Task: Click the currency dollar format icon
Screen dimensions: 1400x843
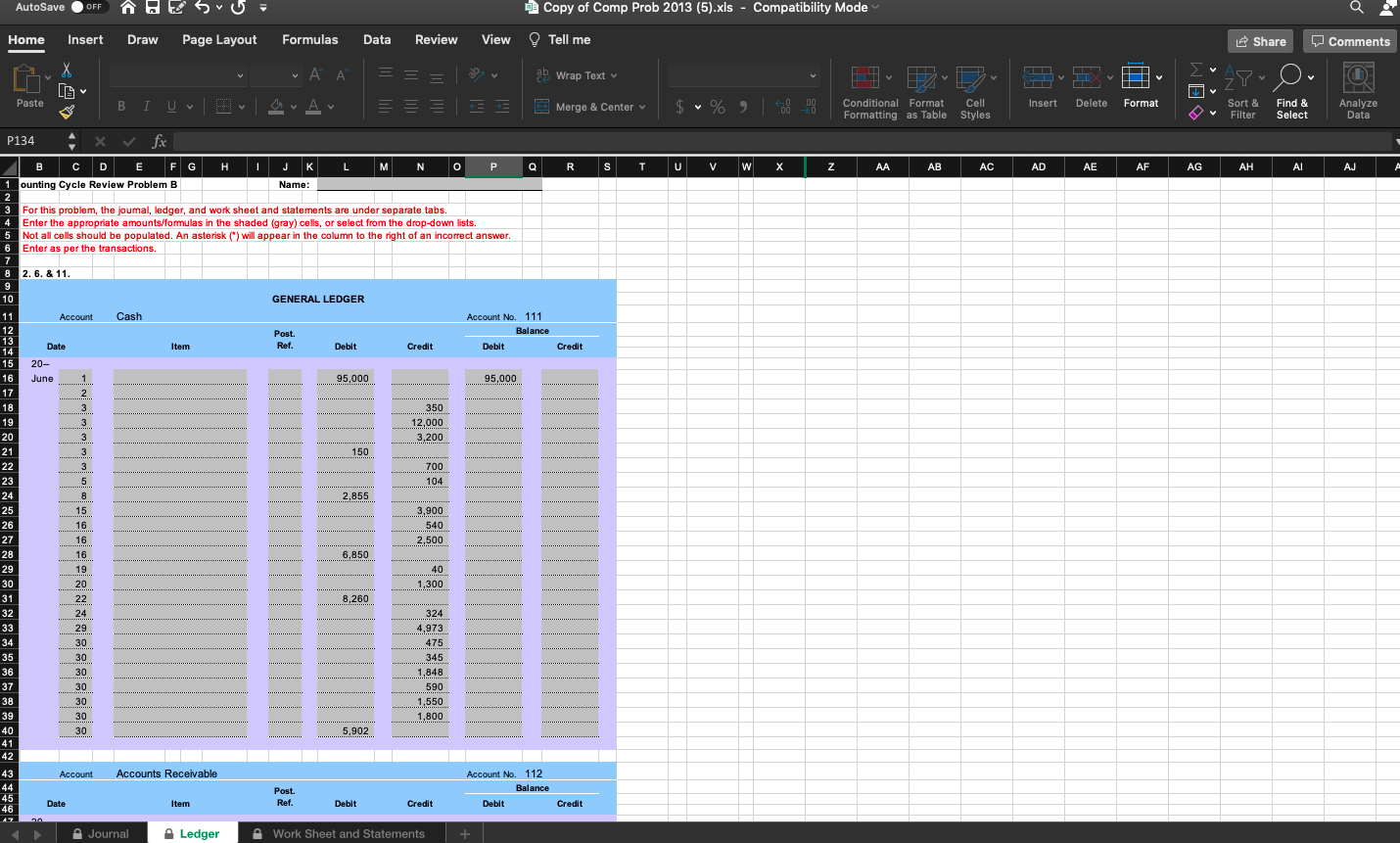Action: pyautogui.click(x=680, y=107)
